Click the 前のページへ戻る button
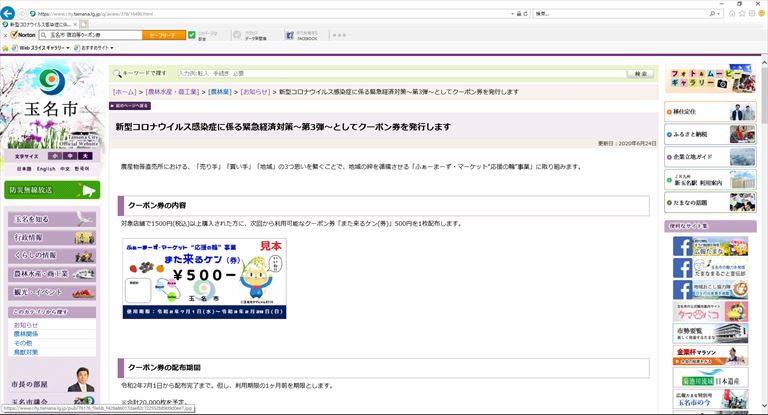Viewport: 768px width, 415px height. coord(130,106)
